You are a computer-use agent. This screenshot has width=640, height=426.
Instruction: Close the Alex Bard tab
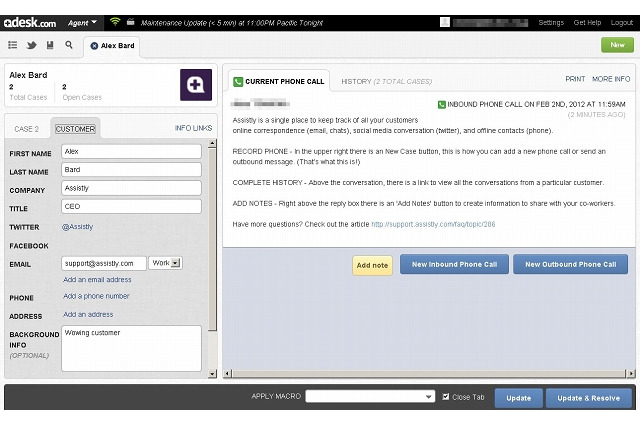point(94,46)
